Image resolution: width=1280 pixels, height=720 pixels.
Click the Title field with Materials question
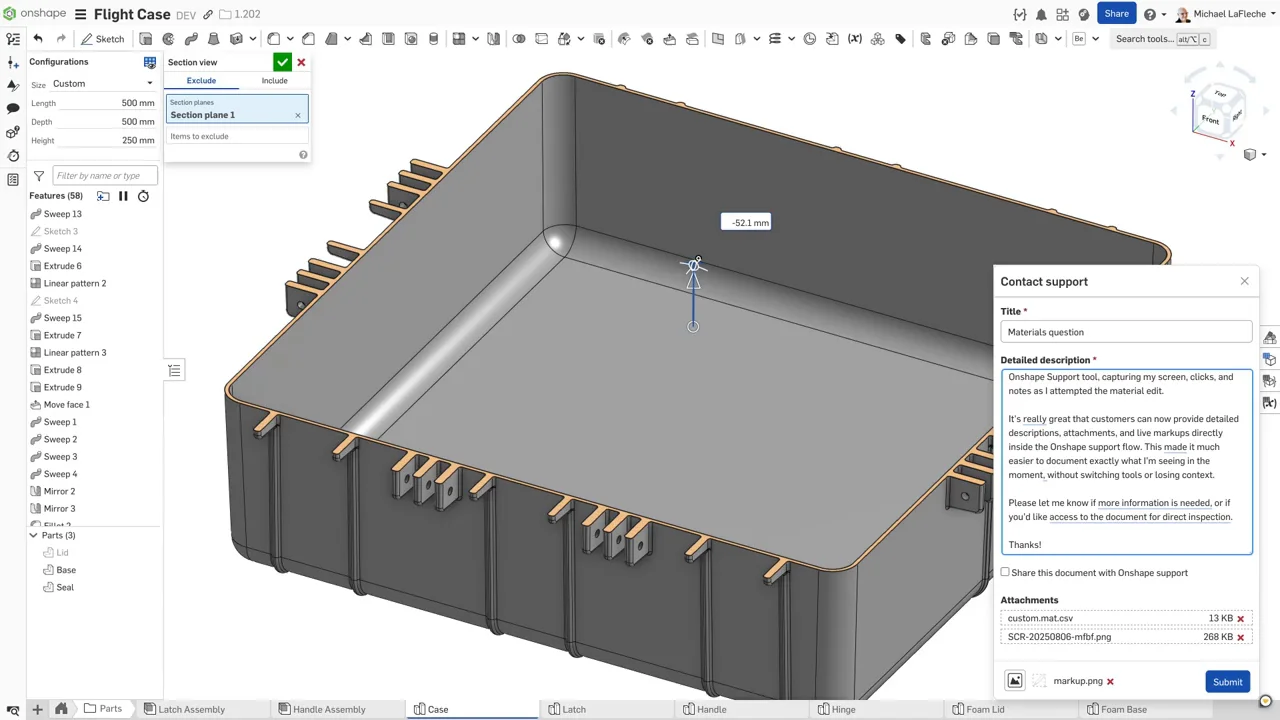point(1126,332)
